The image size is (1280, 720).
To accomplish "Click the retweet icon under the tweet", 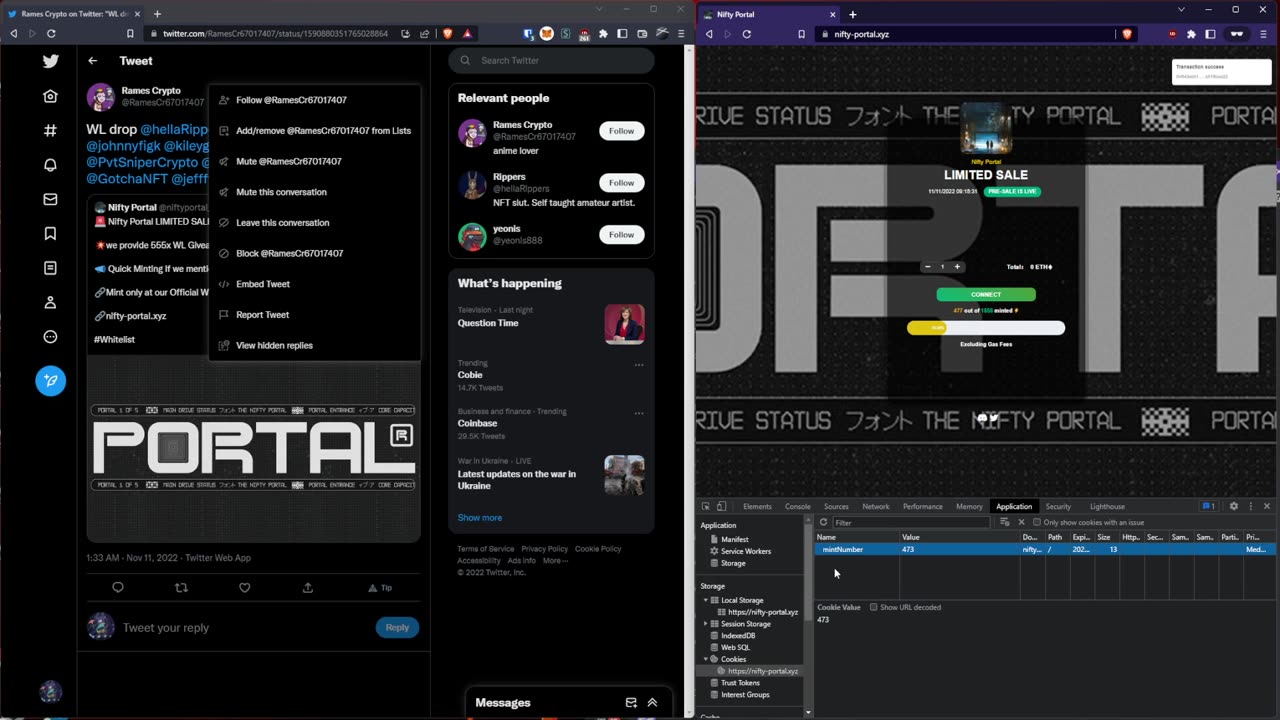I will pyautogui.click(x=181, y=588).
